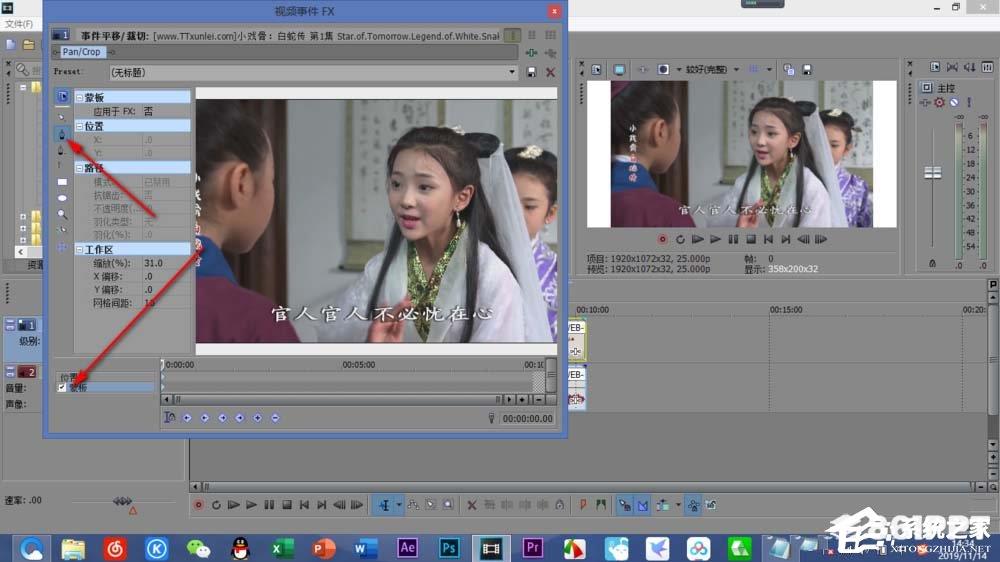Toggle Ignore Event Grouping button
The height and width of the screenshot is (562, 1000).
[711, 505]
